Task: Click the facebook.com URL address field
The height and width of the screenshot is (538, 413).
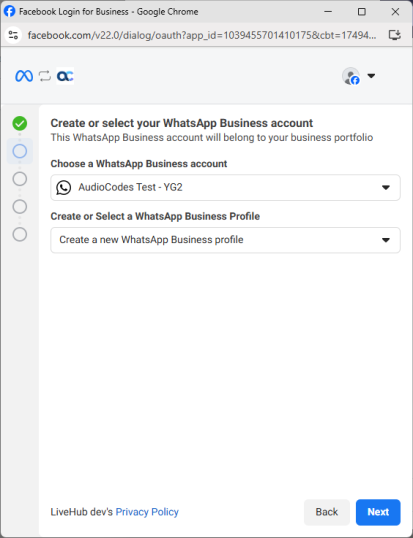Action: click(202, 35)
